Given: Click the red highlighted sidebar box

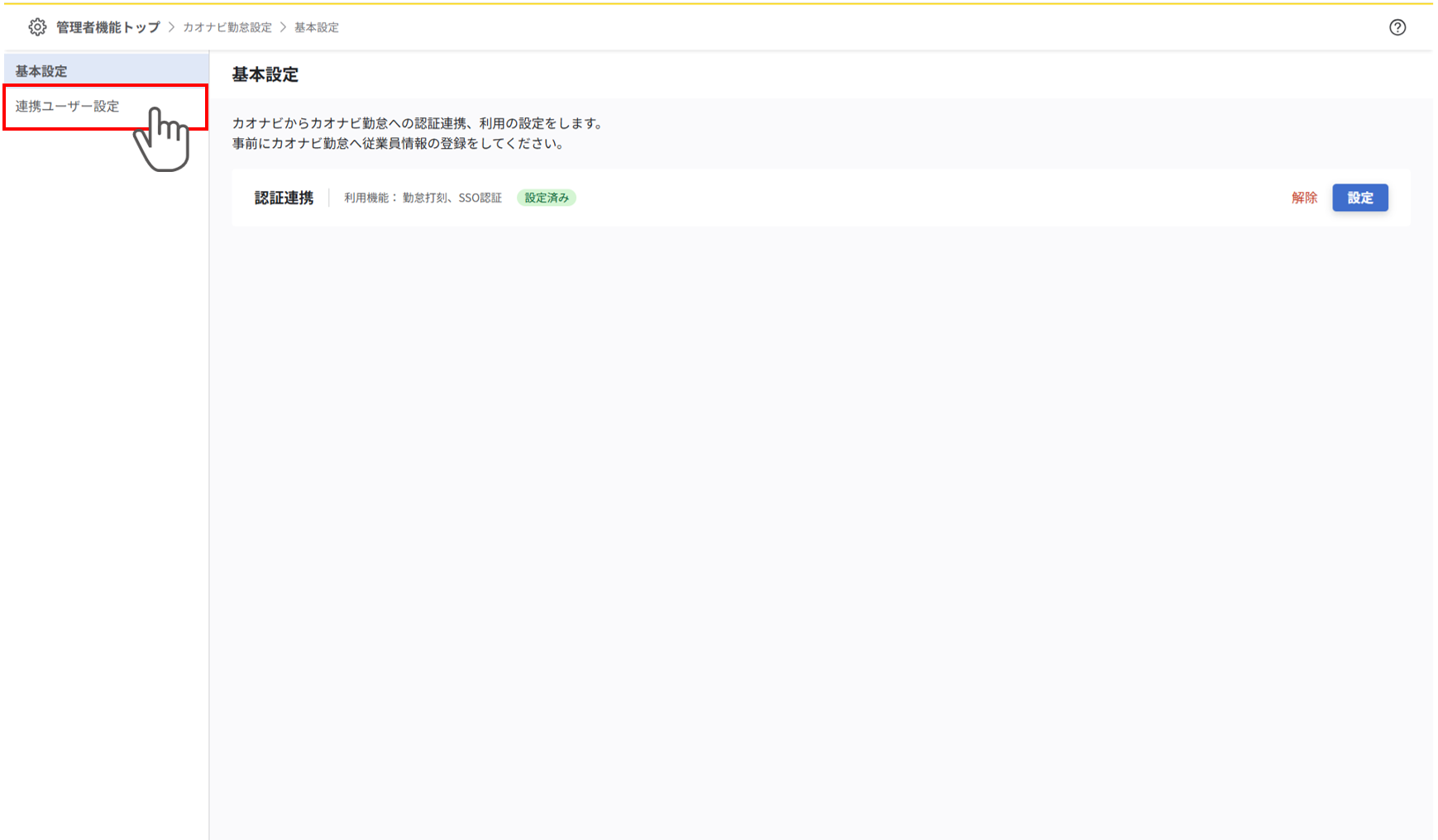Looking at the screenshot, I should pyautogui.click(x=104, y=106).
